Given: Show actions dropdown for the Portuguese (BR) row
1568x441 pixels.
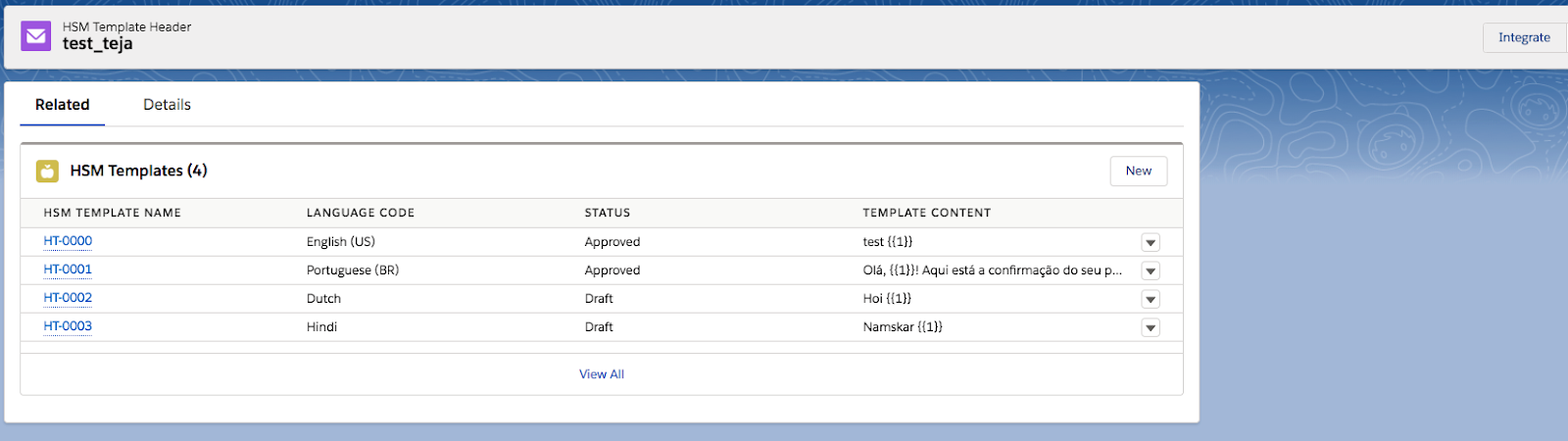Looking at the screenshot, I should click(1151, 270).
